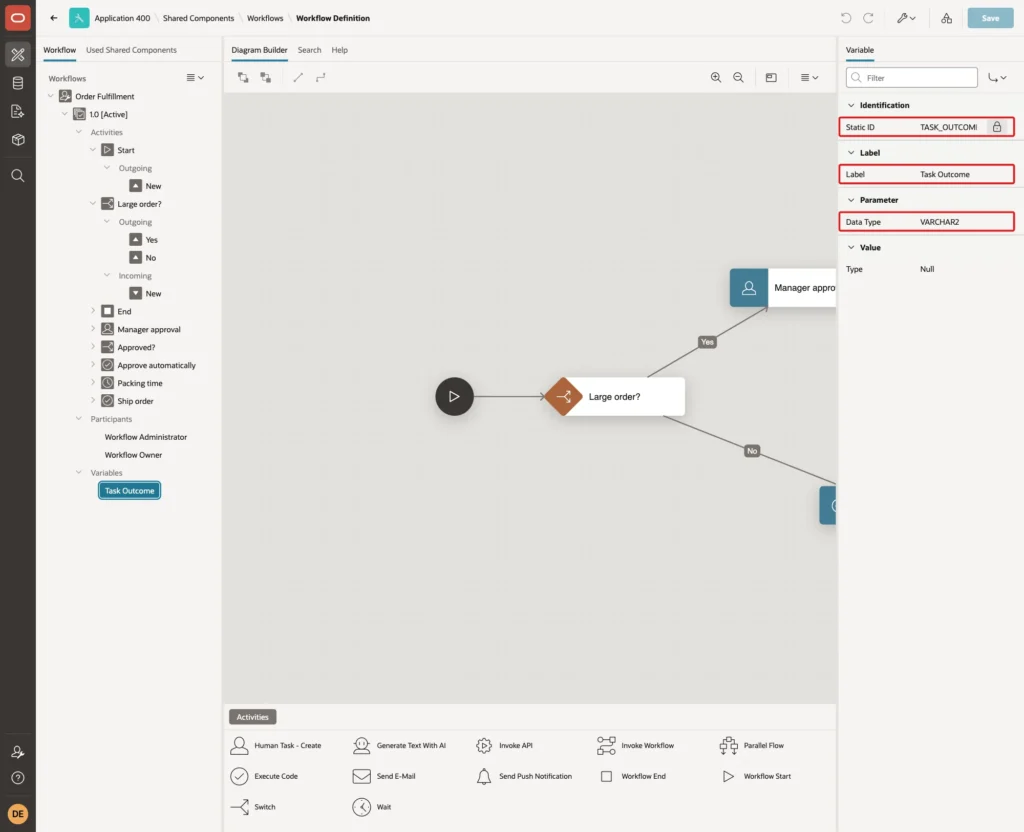Select the Variable properties tab
The image size is (1024, 832).
pos(859,50)
